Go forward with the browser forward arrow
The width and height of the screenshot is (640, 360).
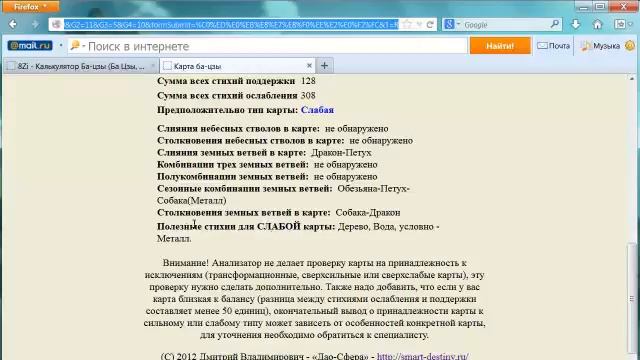click(35, 24)
